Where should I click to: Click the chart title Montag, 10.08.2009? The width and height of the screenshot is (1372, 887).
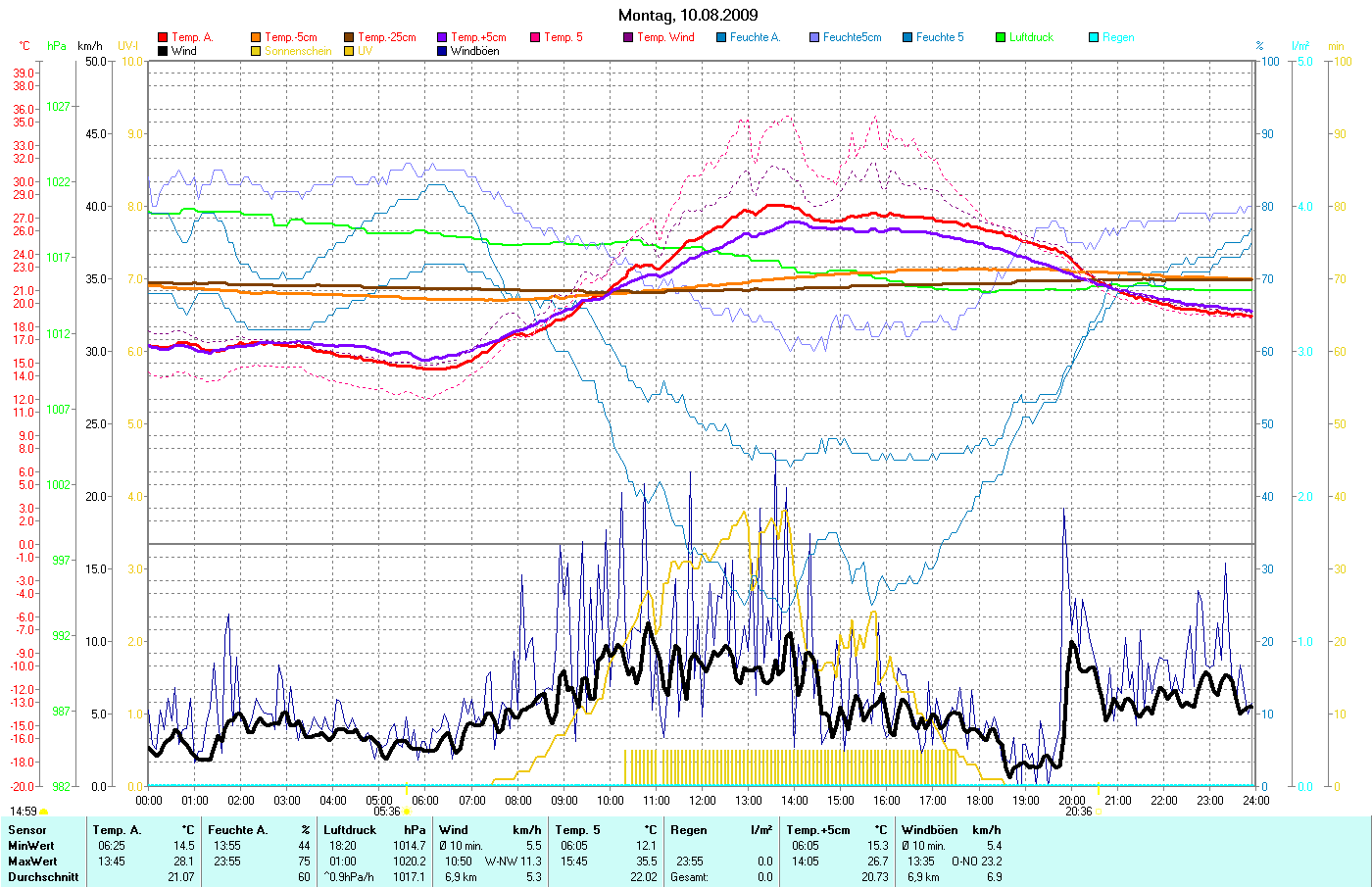[688, 15]
